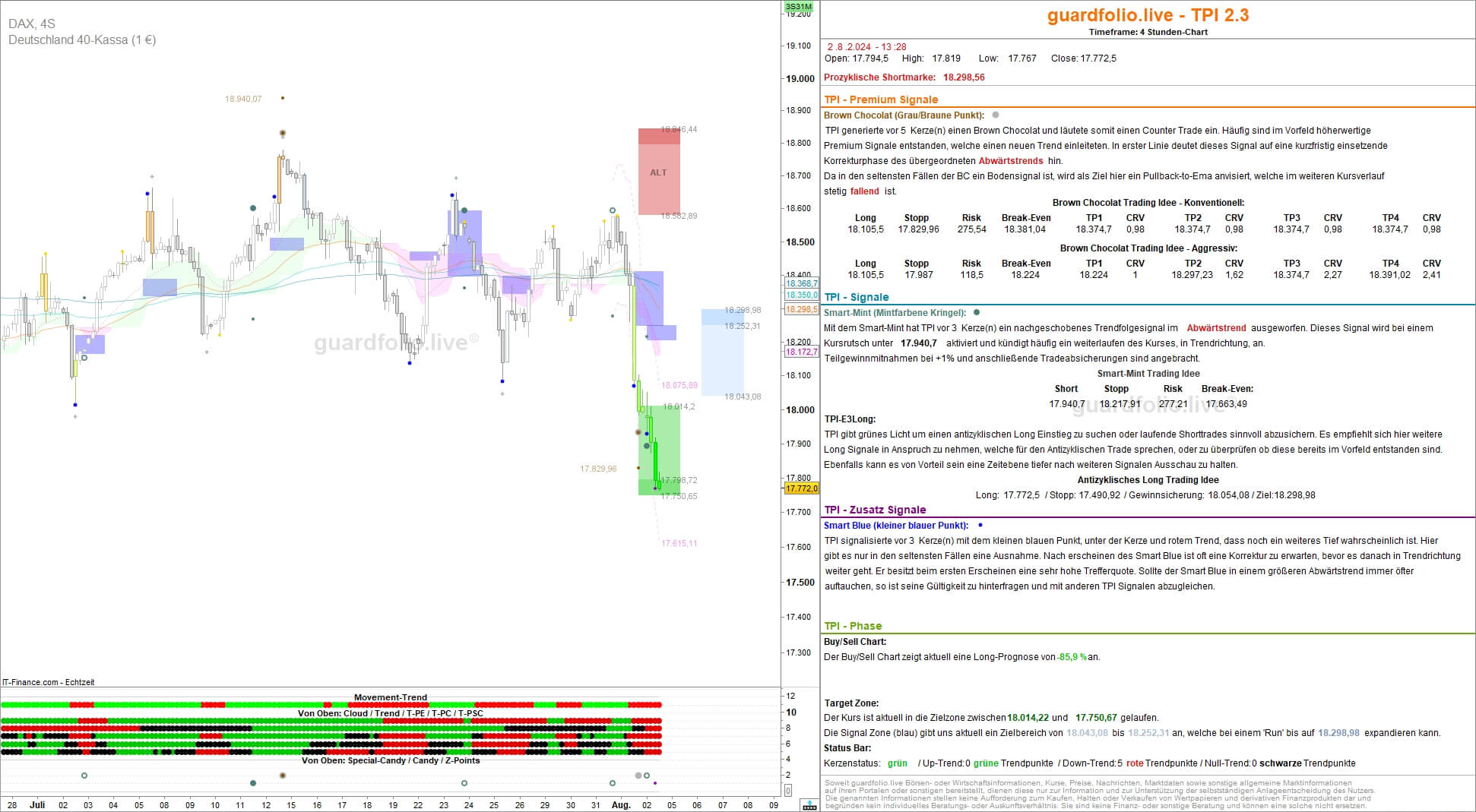Click the yellow 17.772,0 current price label
Image resolution: width=1476 pixels, height=812 pixels.
(801, 488)
